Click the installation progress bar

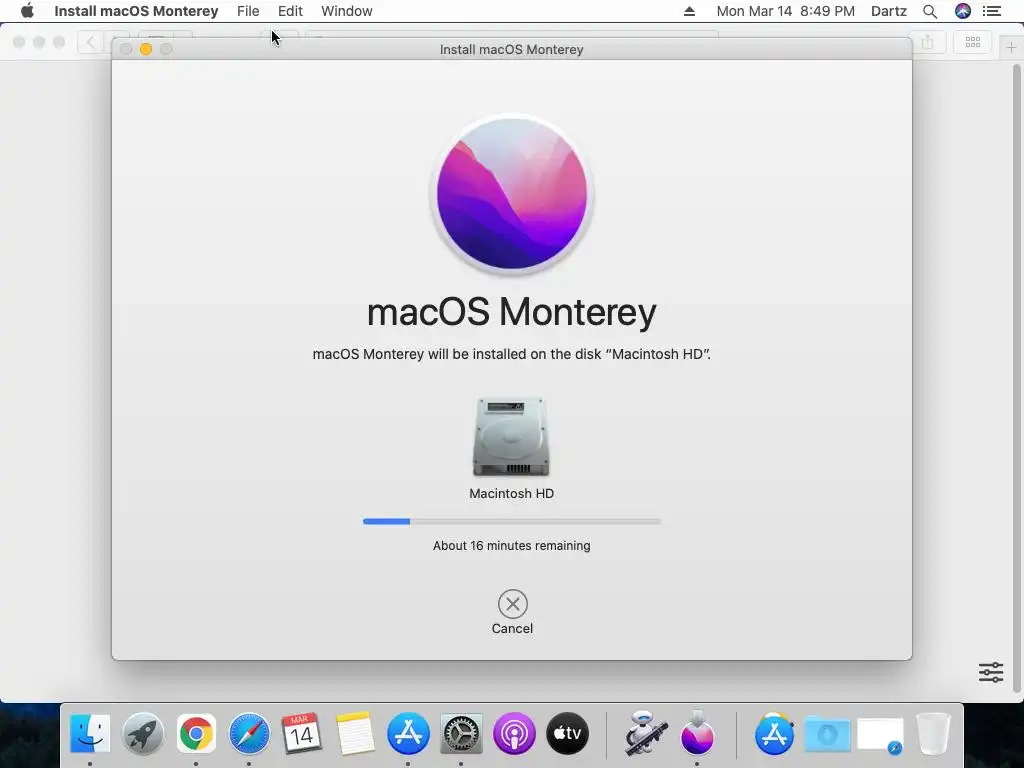point(511,521)
